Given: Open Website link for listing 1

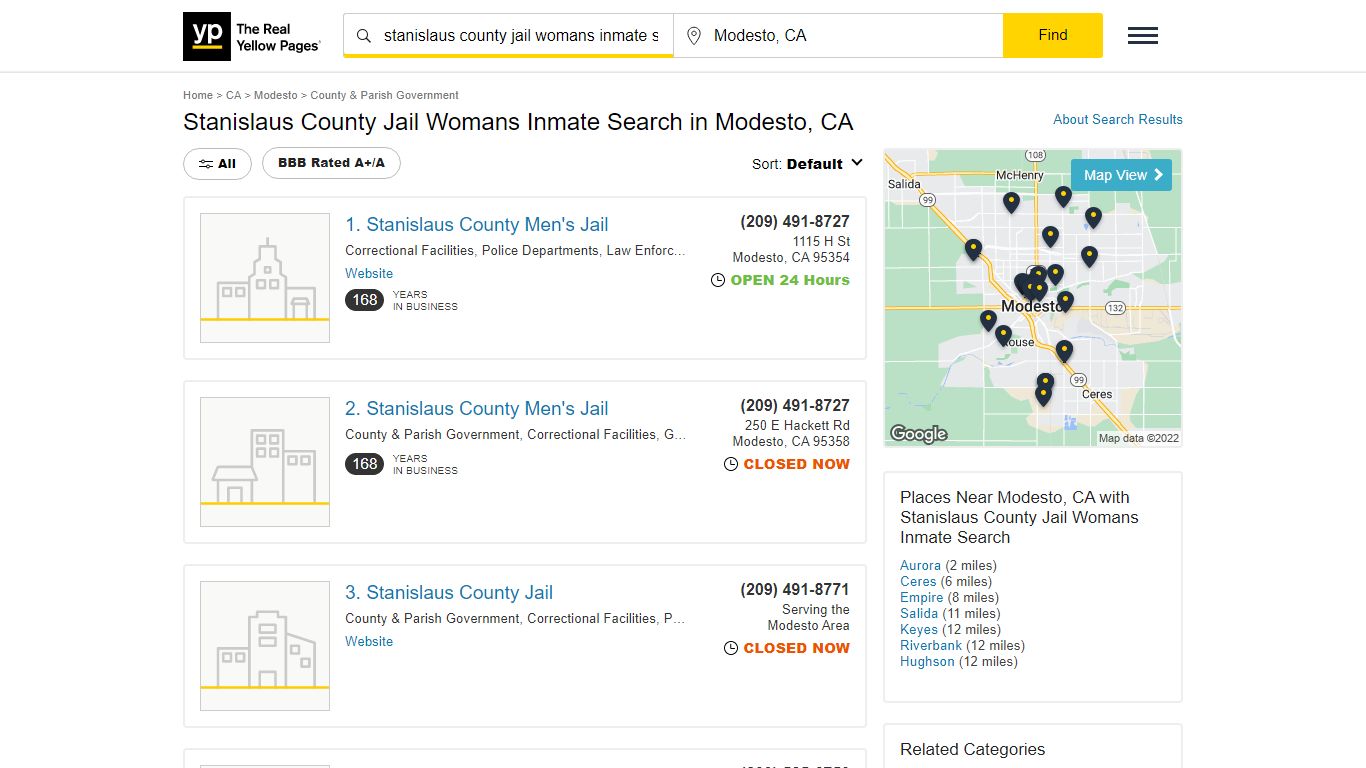Looking at the screenshot, I should [369, 273].
